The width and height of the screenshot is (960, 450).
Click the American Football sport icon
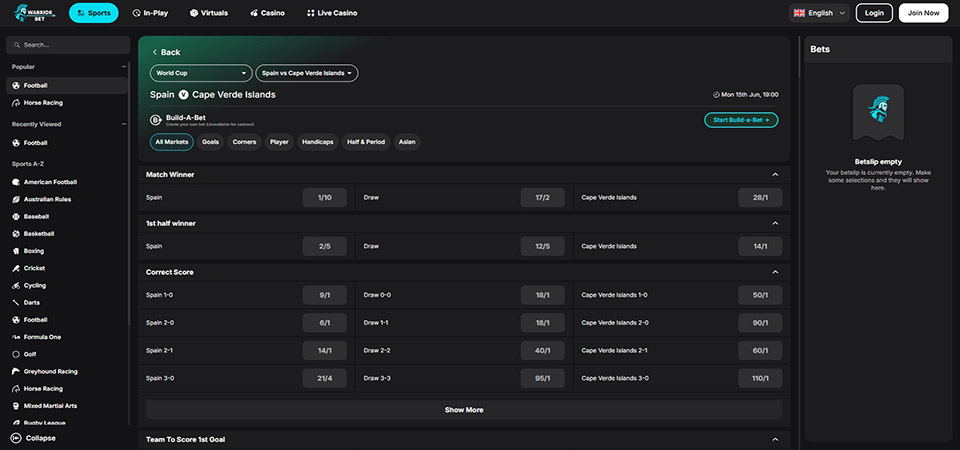pyautogui.click(x=16, y=182)
